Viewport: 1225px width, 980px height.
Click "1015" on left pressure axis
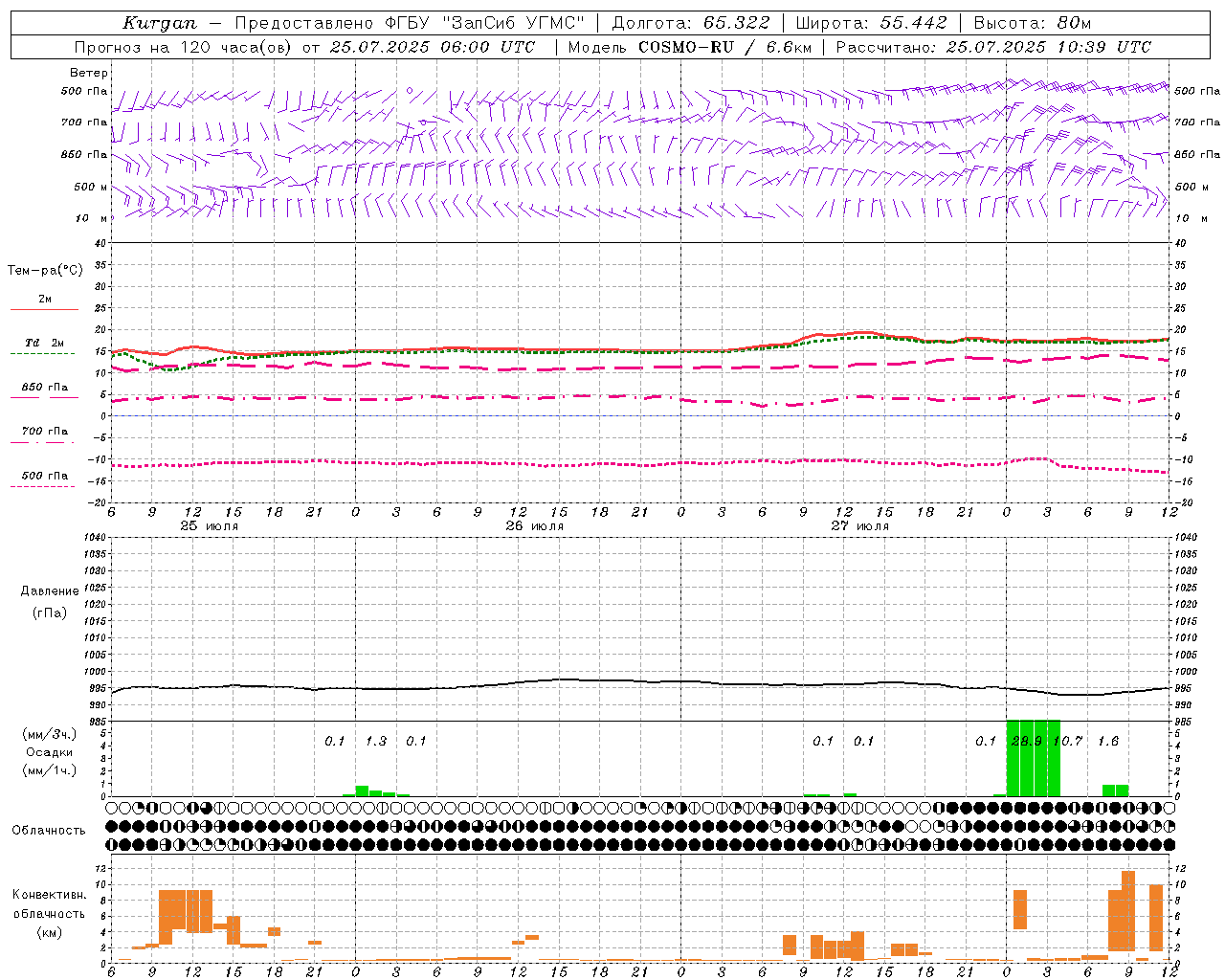tap(93, 621)
